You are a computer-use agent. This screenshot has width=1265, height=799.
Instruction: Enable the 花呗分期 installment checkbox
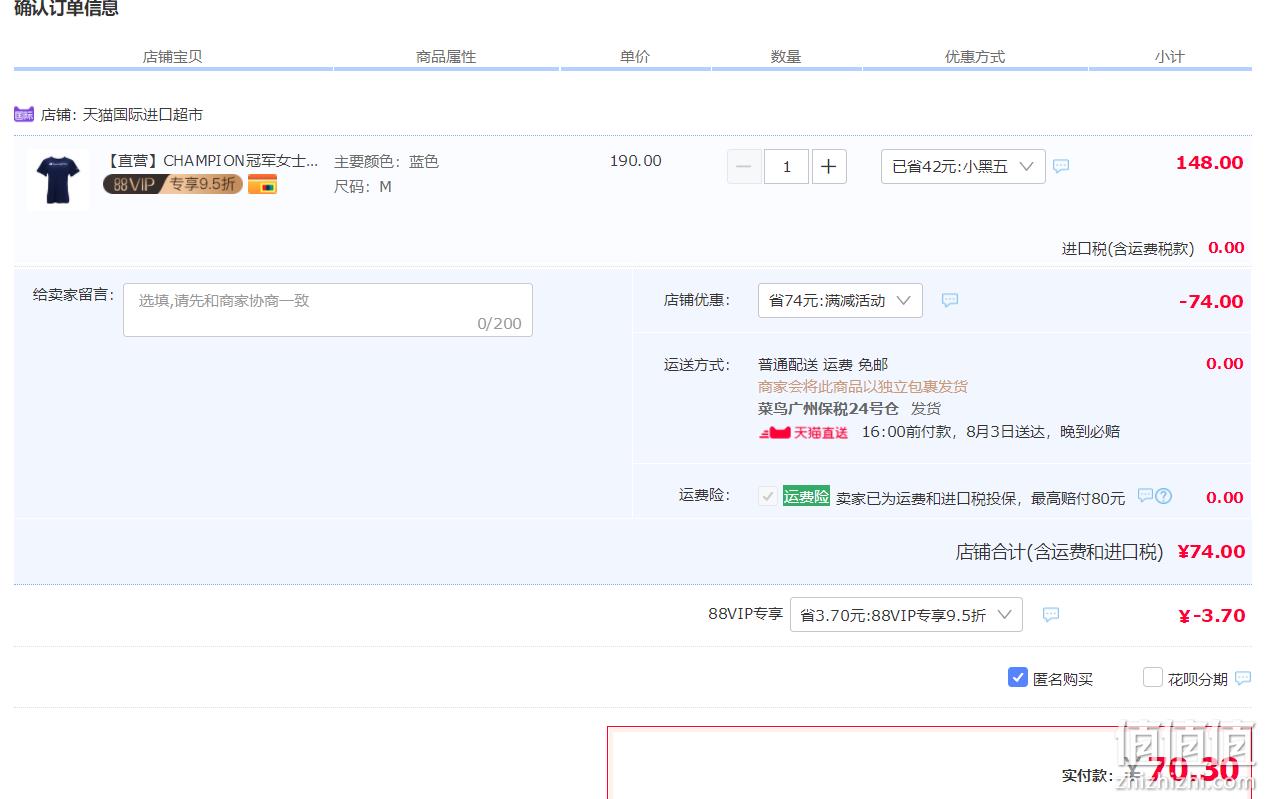1153,677
